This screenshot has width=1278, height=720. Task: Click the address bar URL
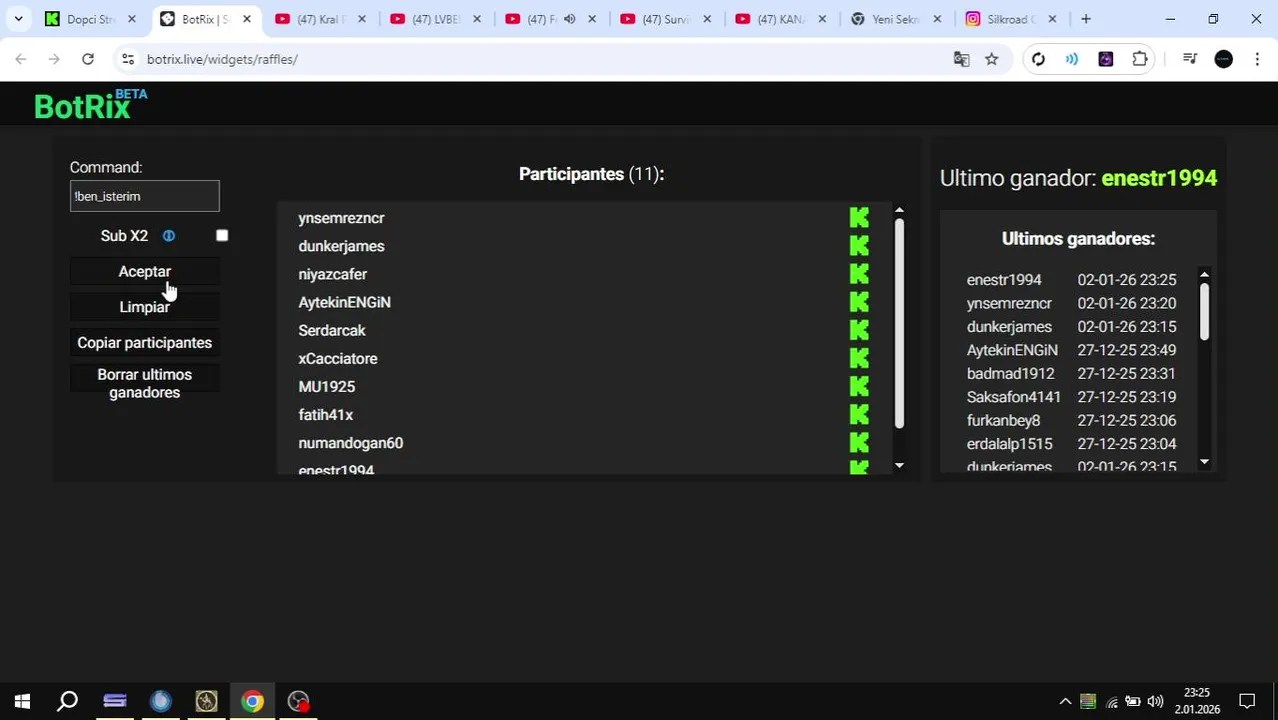pyautogui.click(x=222, y=60)
